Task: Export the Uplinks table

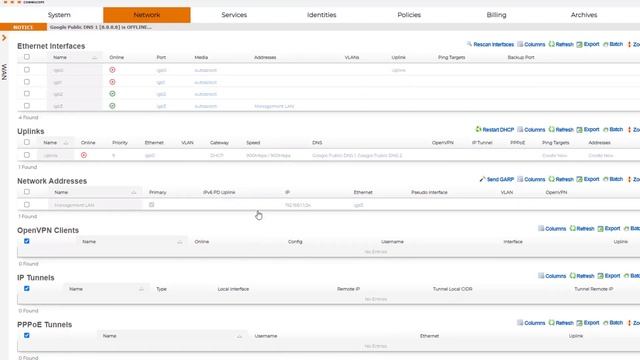Action: click(x=588, y=129)
